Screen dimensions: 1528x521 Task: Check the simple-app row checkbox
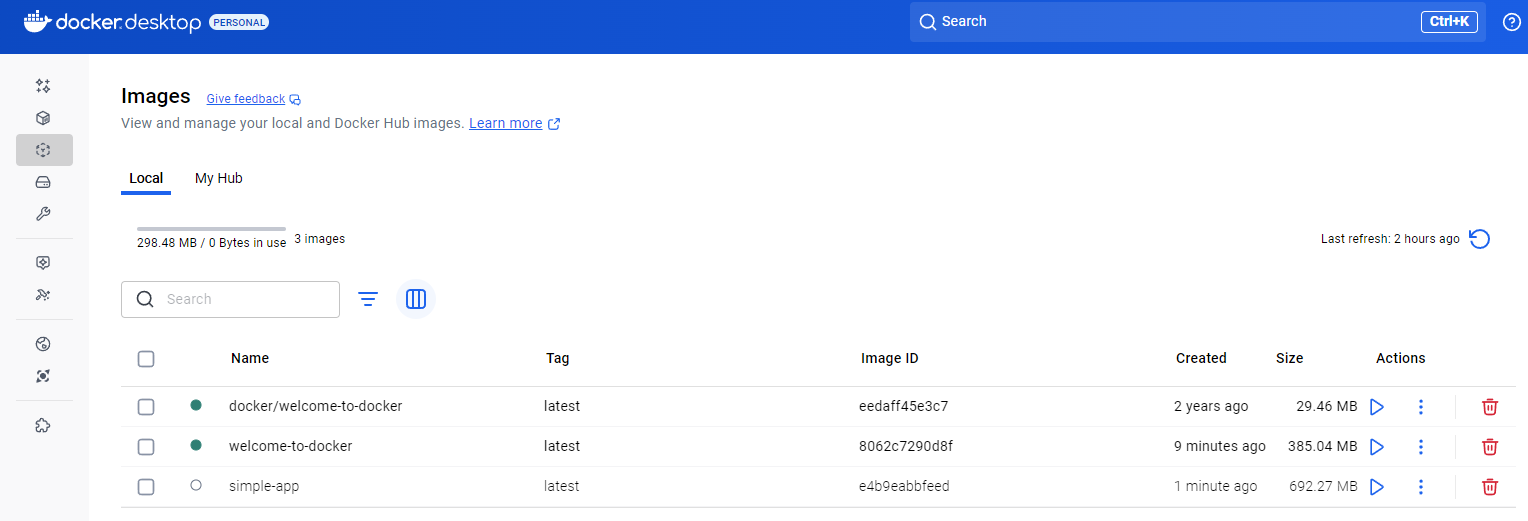click(x=146, y=487)
